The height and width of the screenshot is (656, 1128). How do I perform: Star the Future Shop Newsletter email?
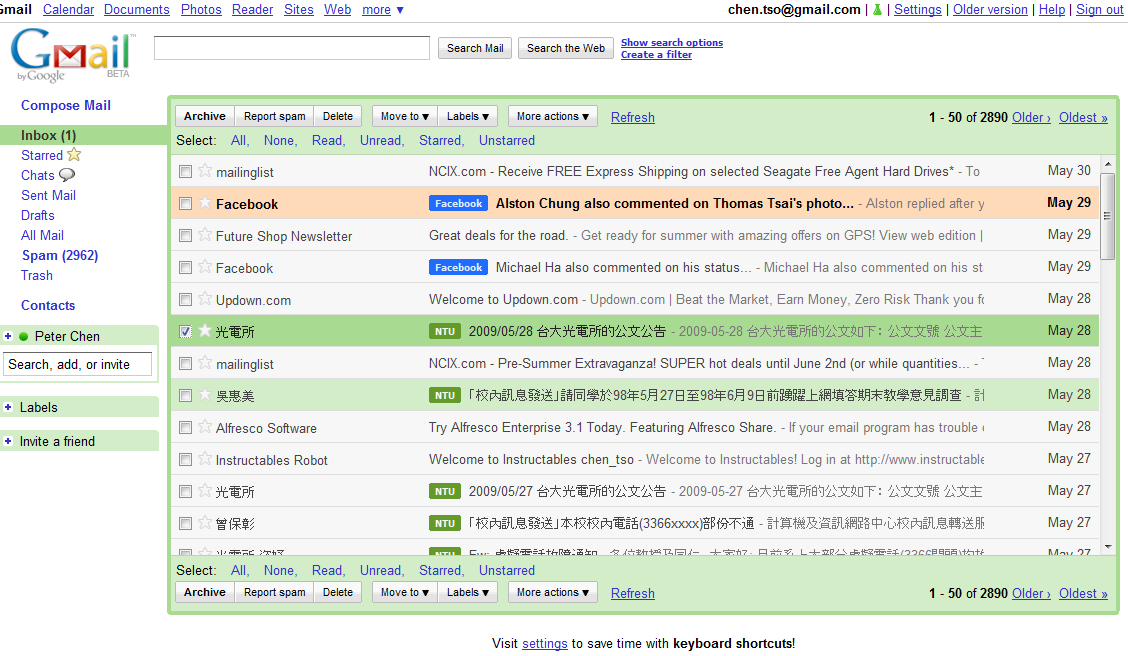(205, 234)
